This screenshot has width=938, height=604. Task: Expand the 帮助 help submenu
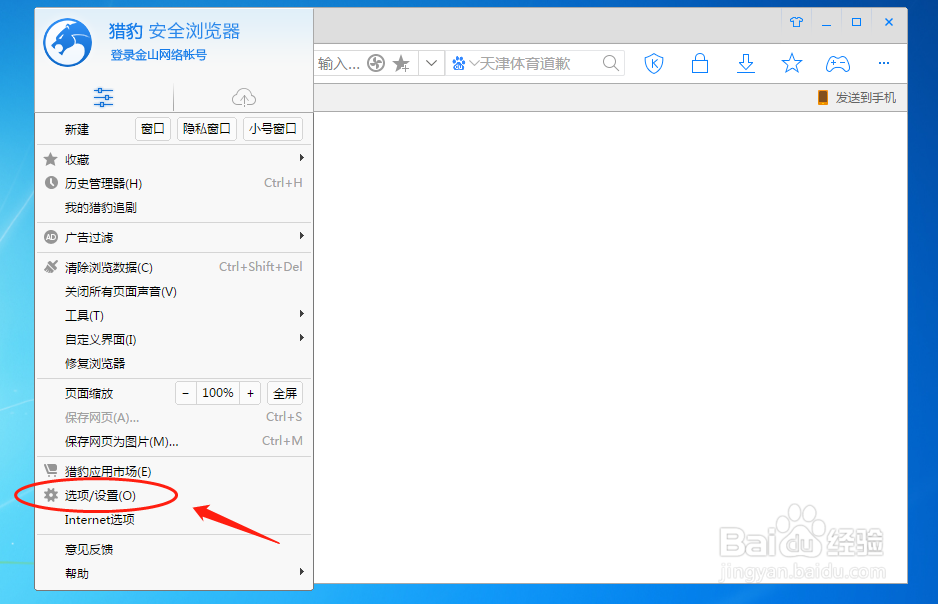(x=174, y=574)
